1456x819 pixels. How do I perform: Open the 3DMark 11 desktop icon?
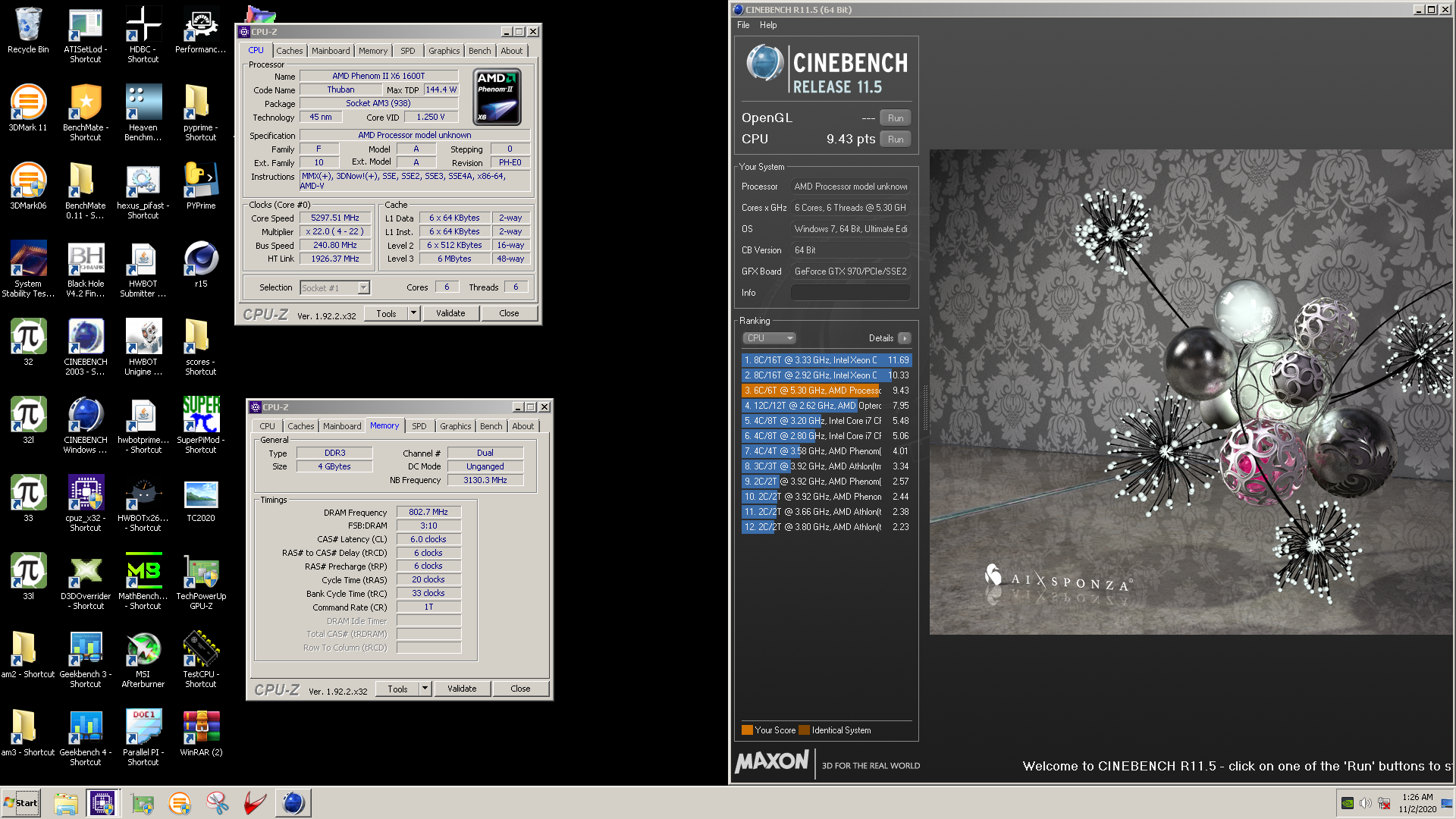pos(28,108)
